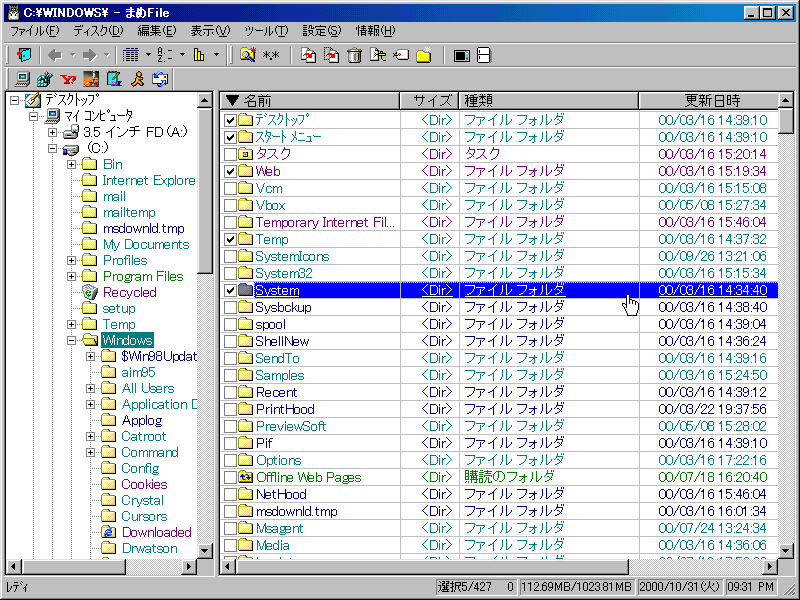Click the file list vertical scrollbar down arrow
This screenshot has width=800, height=600.
pyautogui.click(x=786, y=551)
